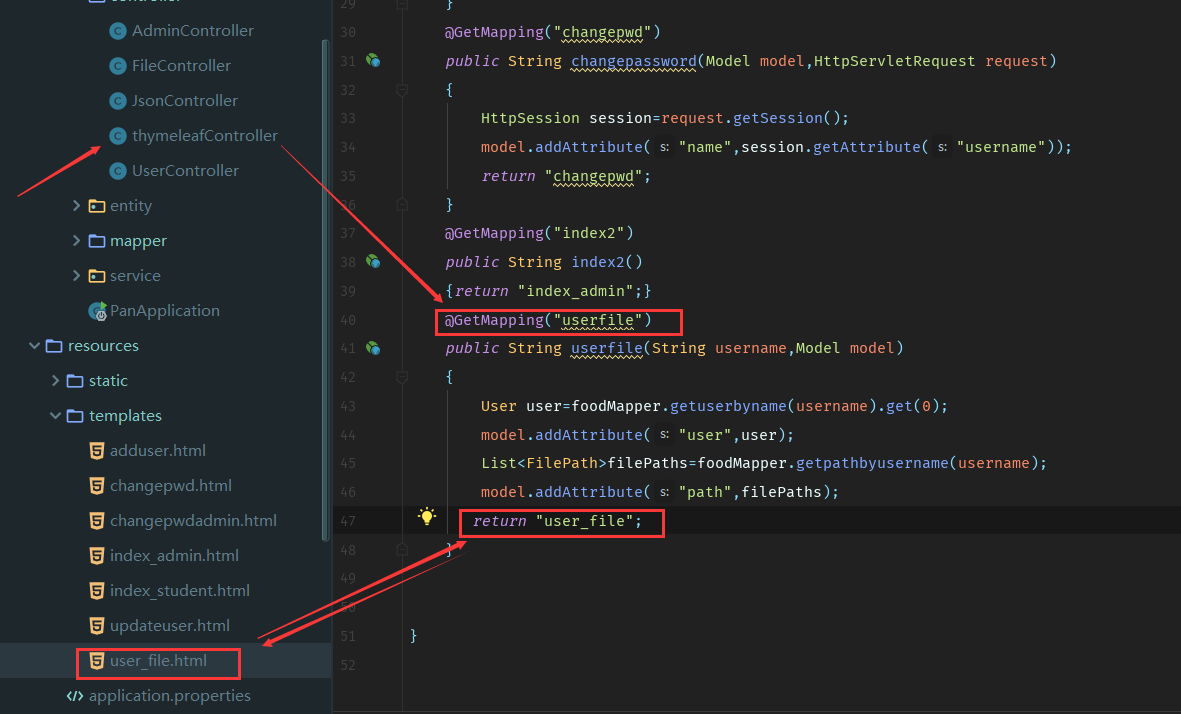Collapse the resources folder
Image resolution: width=1181 pixels, height=714 pixels.
coord(34,346)
